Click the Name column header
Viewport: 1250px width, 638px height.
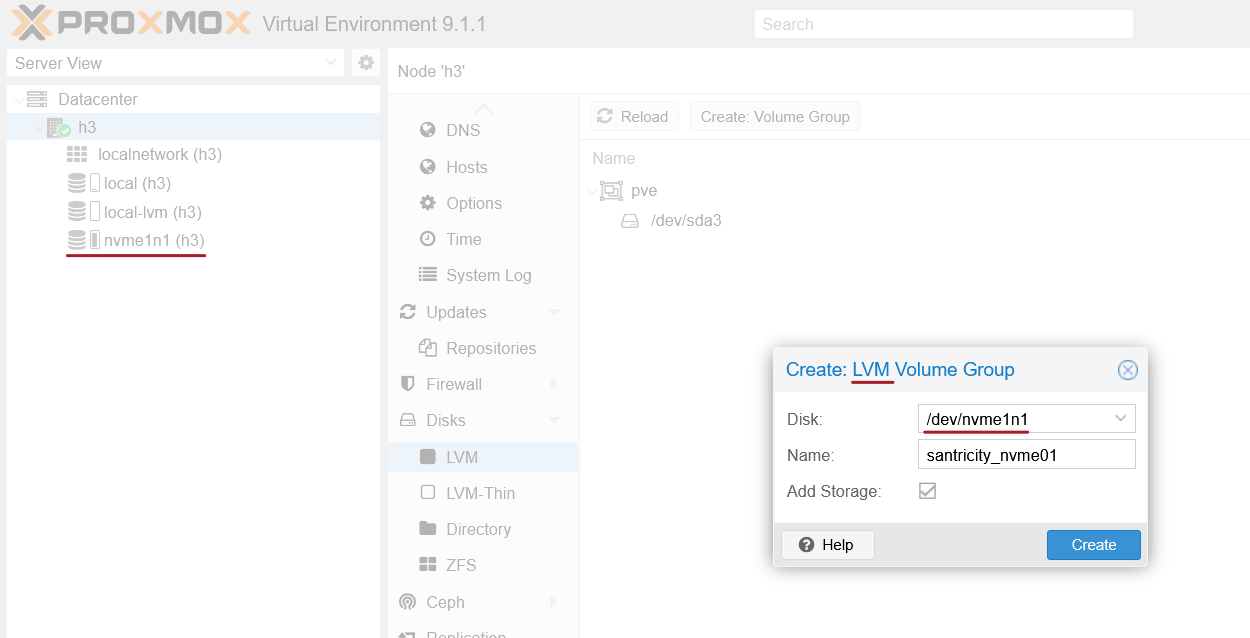tap(613, 158)
